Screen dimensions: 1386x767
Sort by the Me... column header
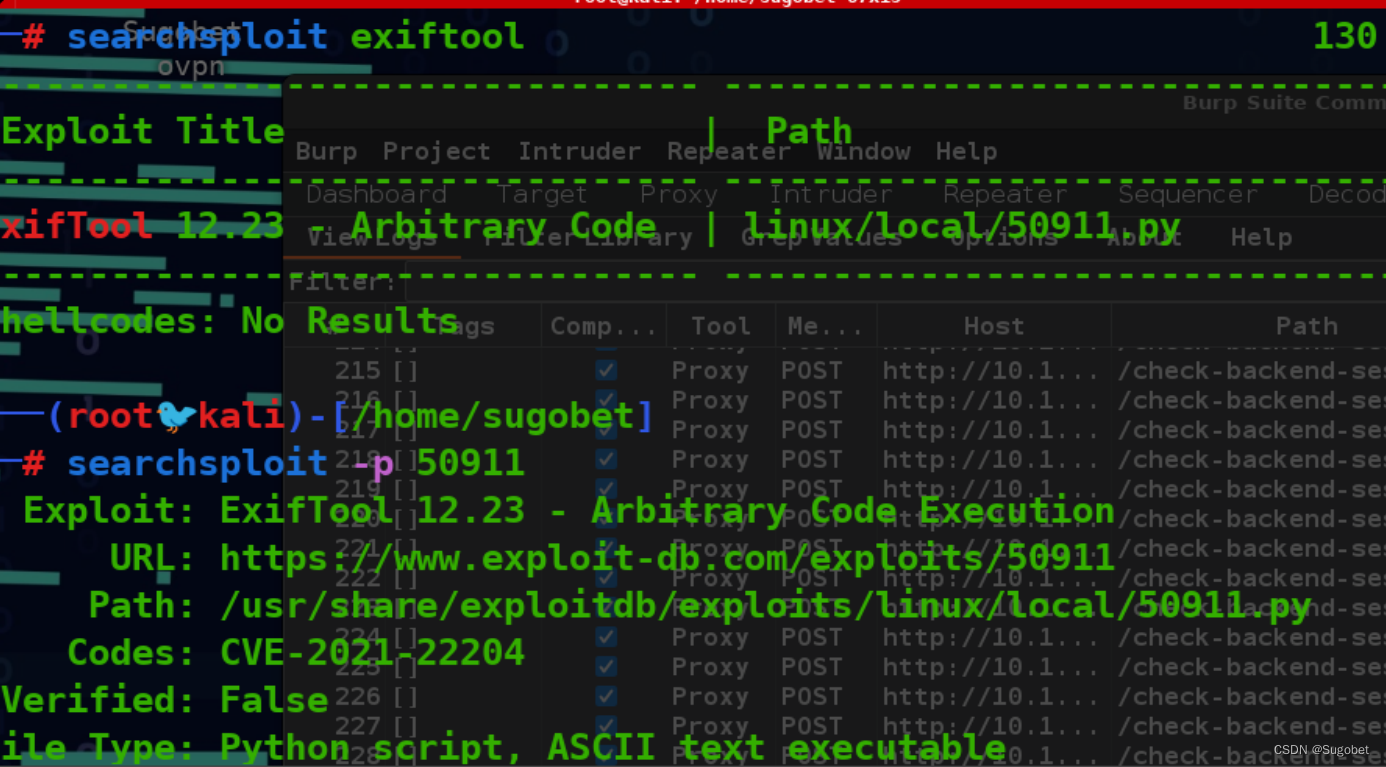click(x=826, y=326)
